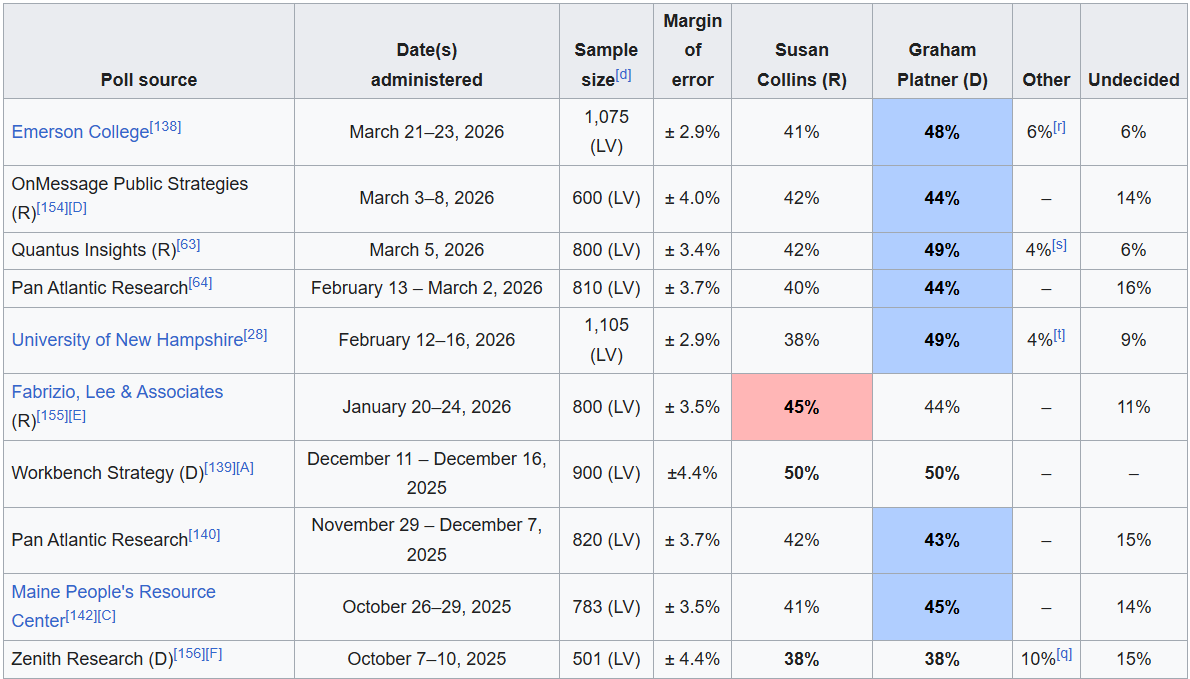Click the red-highlighted 45% Collins cell
This screenshot has height=679, width=1190.
(801, 407)
